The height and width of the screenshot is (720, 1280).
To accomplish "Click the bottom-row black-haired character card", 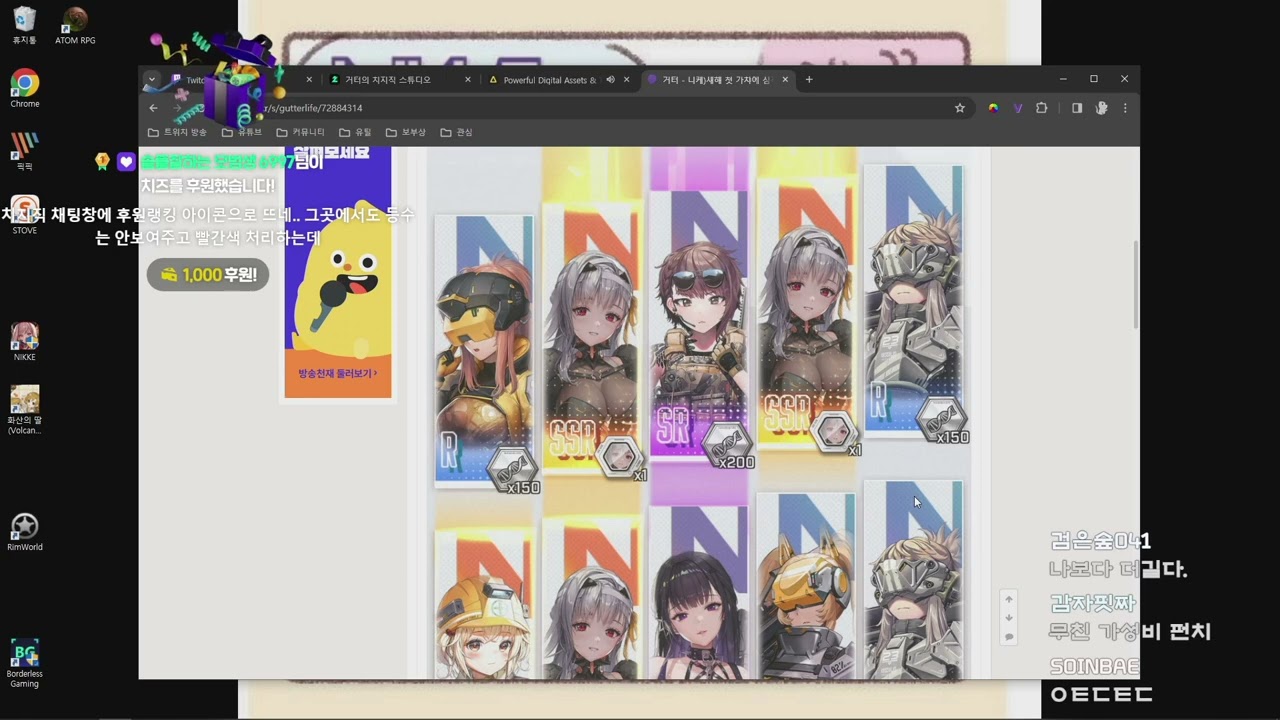I will click(699, 592).
